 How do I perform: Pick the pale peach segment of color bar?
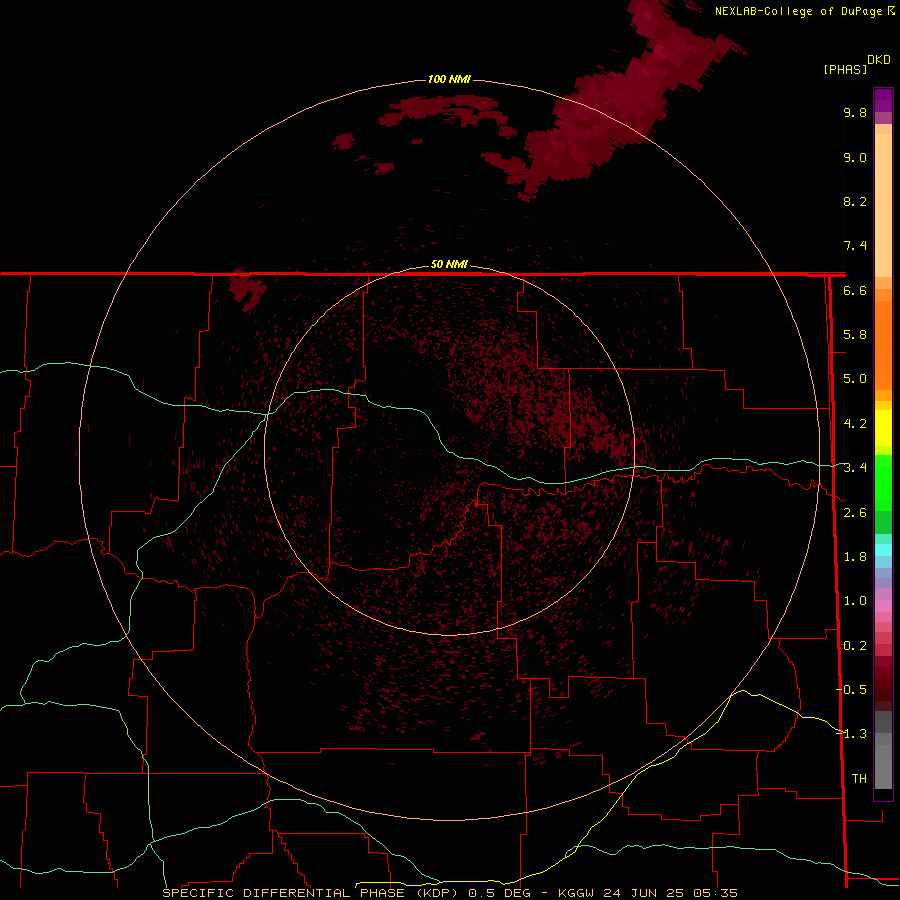point(883,204)
